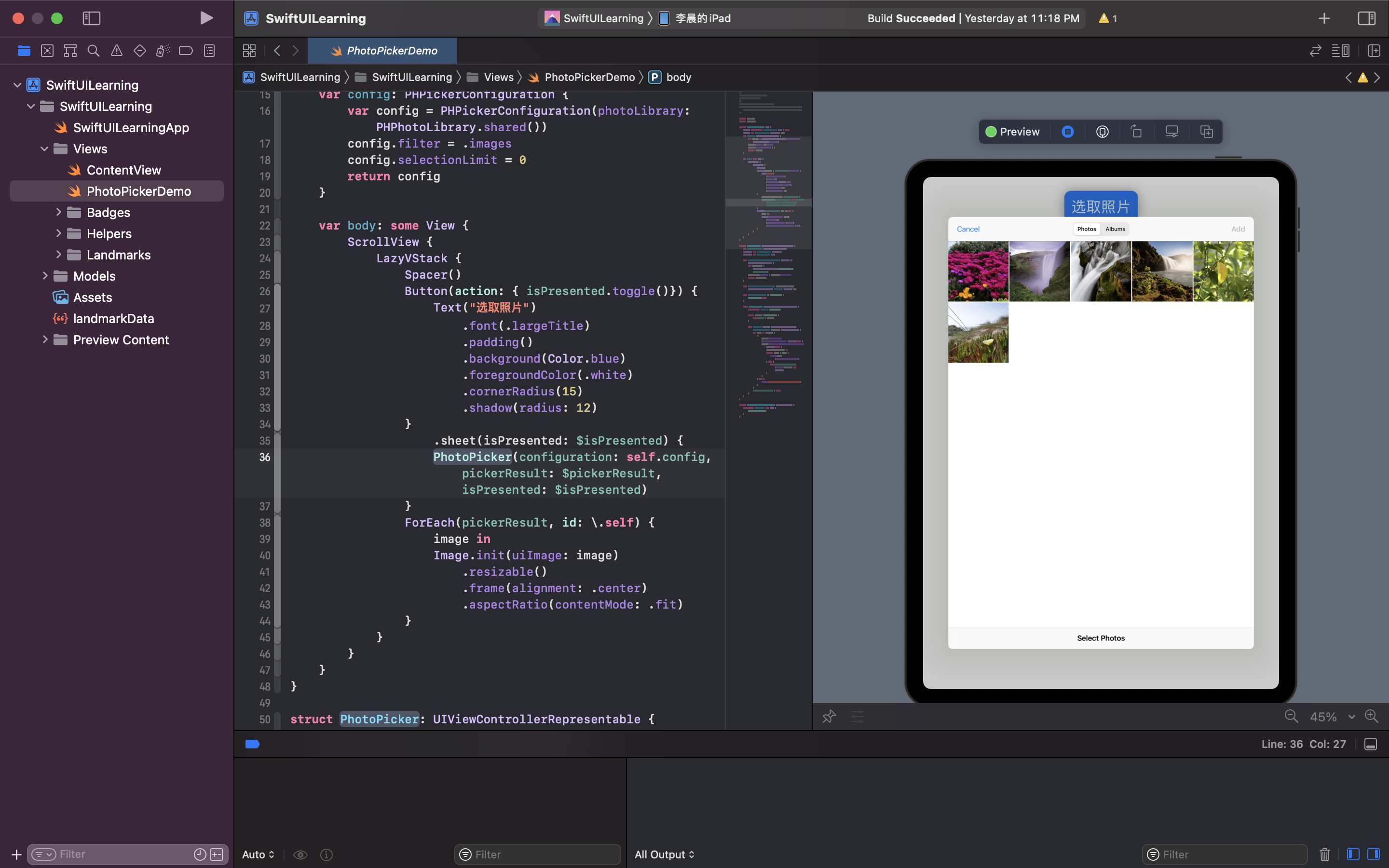Open preview device settings

(1171, 132)
